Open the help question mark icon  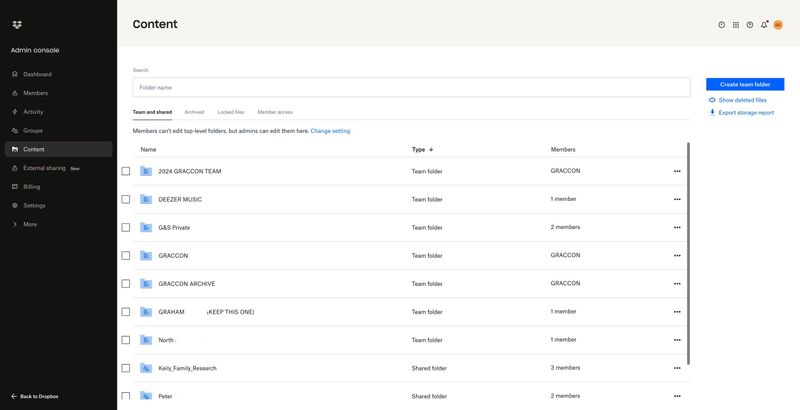(x=750, y=24)
